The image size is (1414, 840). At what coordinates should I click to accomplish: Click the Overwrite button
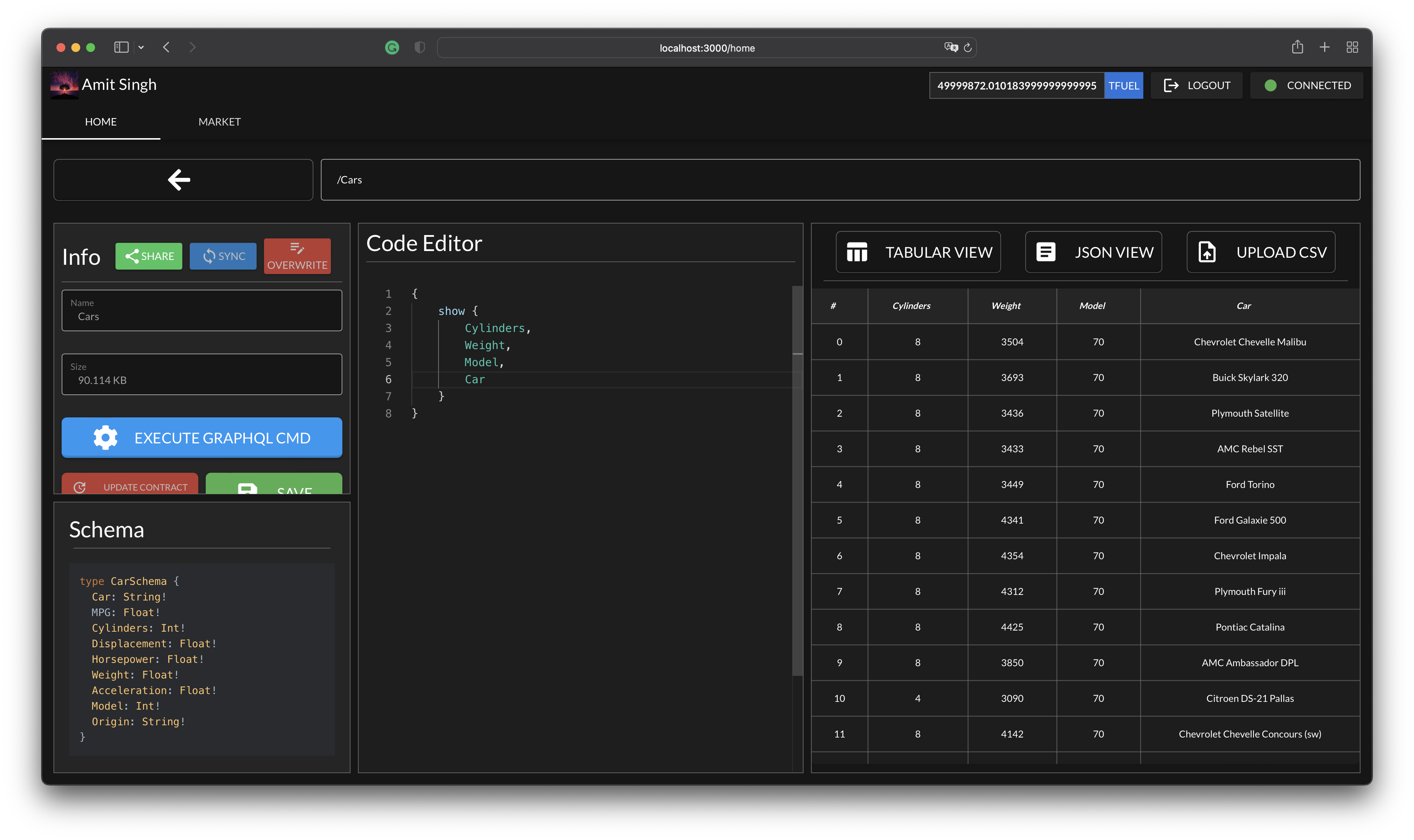click(297, 256)
